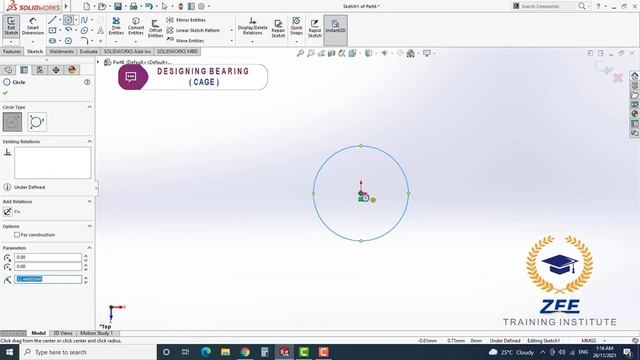This screenshot has width=640, height=360.
Task: Expand the Part6 flyout tree
Action: [x=98, y=62]
